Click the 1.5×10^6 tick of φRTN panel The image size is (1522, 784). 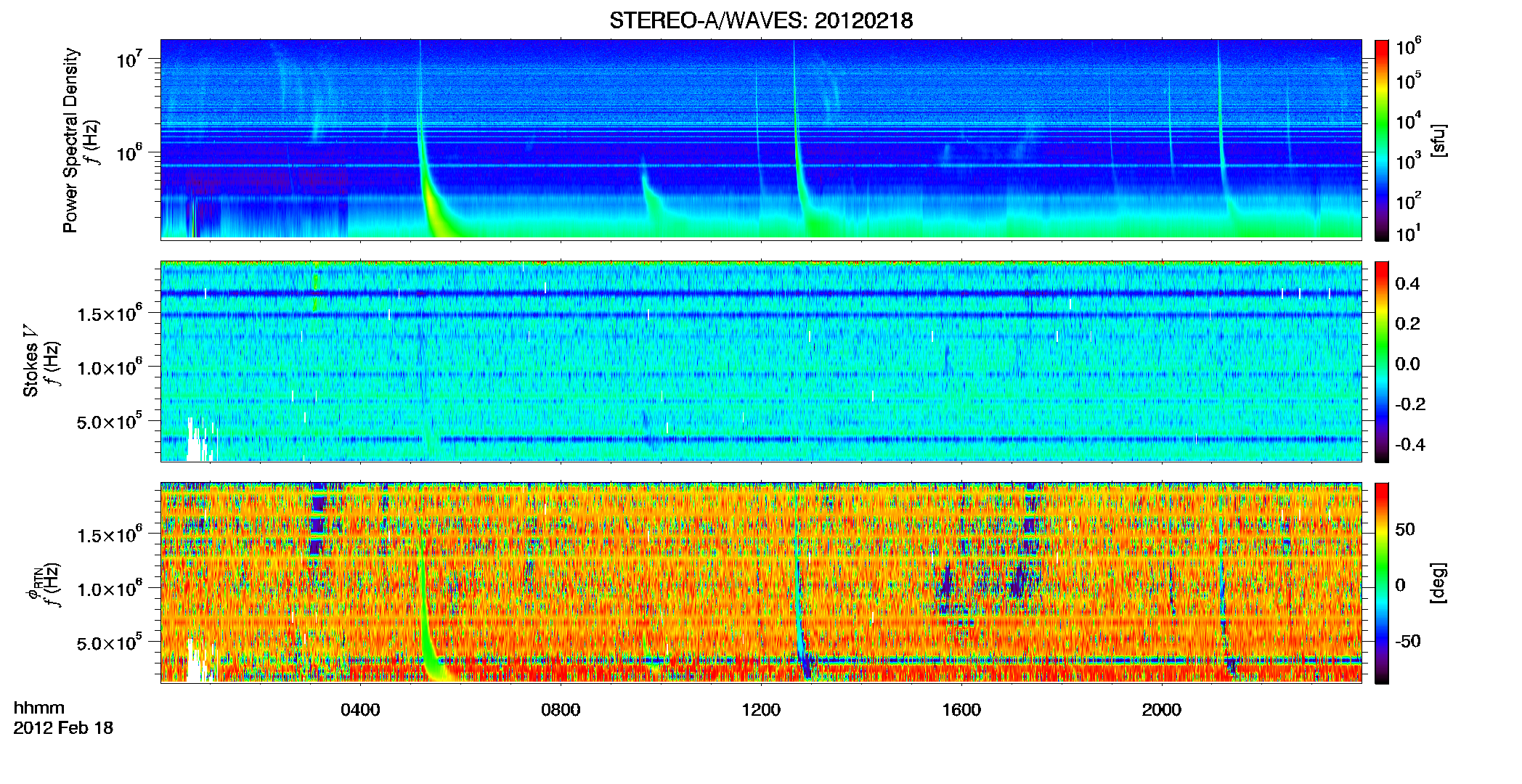[109, 534]
